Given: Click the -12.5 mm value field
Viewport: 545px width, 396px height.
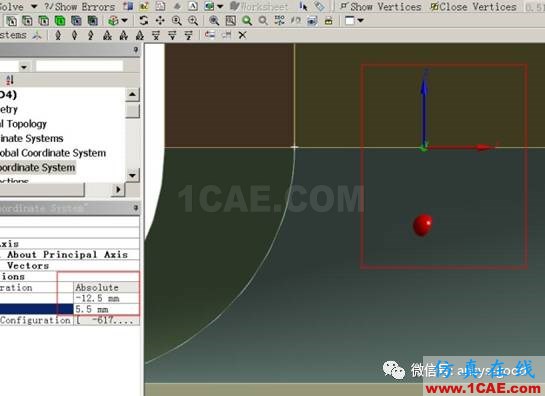Looking at the screenshot, I should tap(106, 298).
